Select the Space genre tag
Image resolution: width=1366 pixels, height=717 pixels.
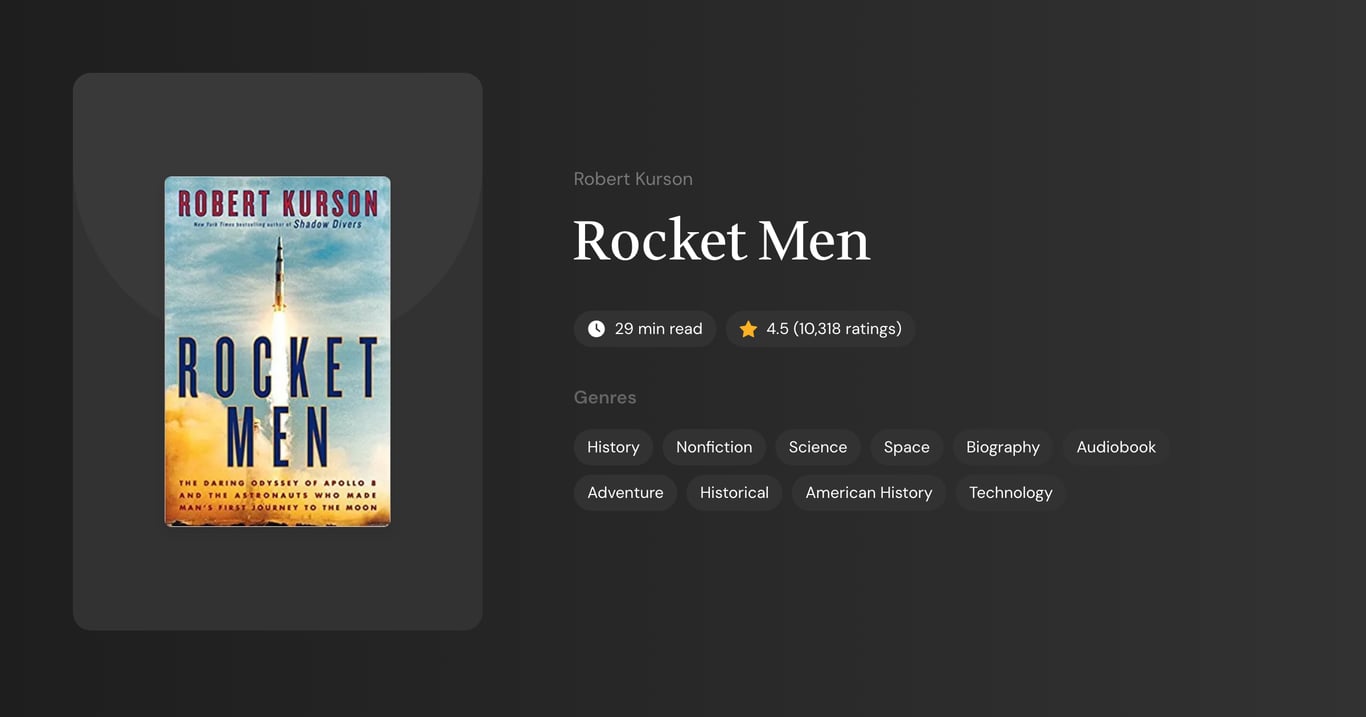[905, 447]
